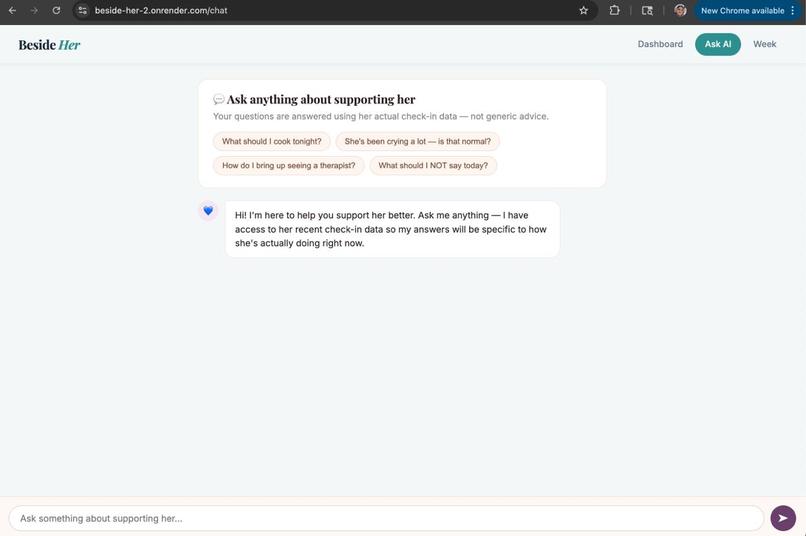Screen dimensions: 806x536
Task: Click 'Your questions are answered' subtitle text
Action: tap(380, 116)
